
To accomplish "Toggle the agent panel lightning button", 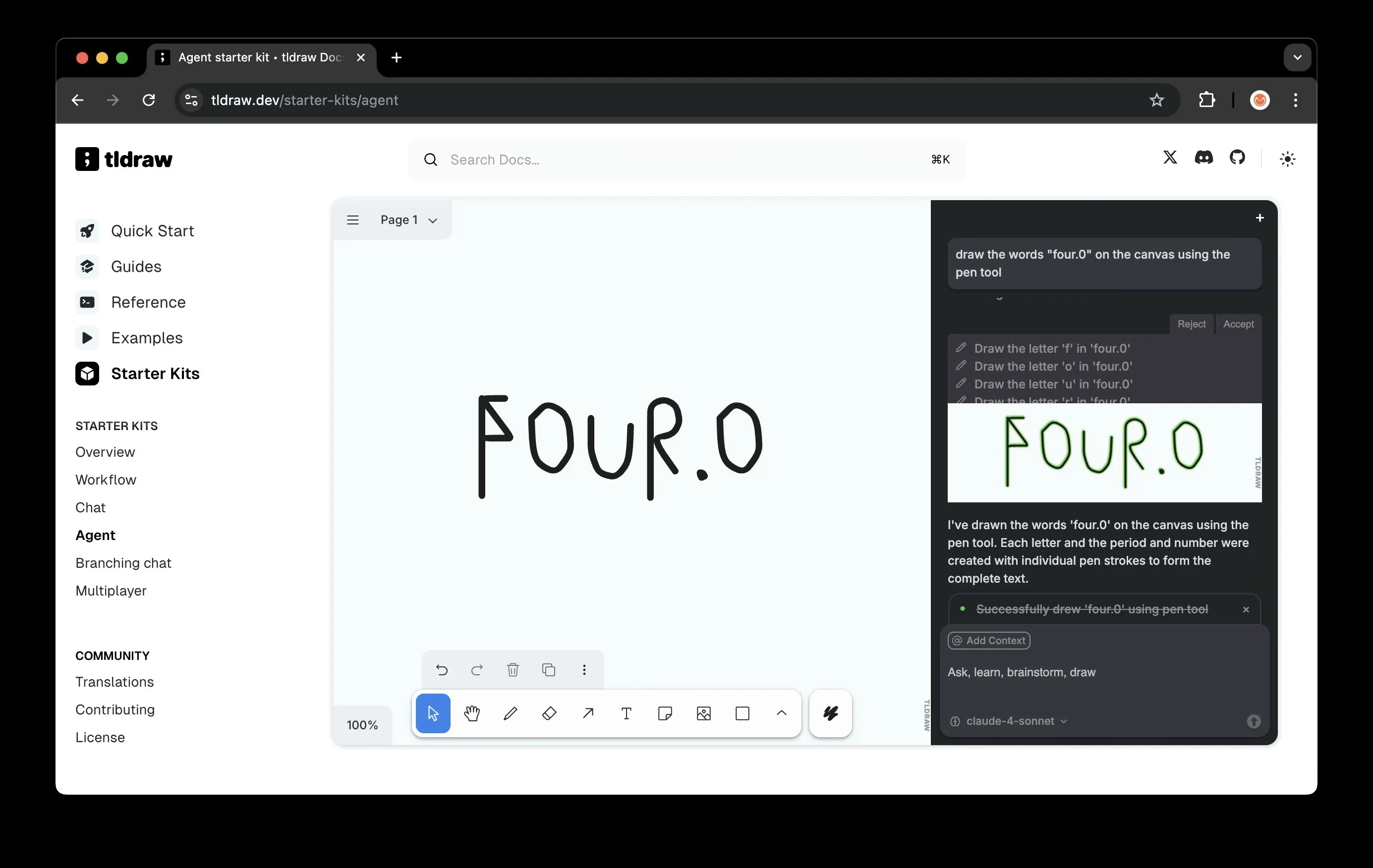I will pos(830,713).
